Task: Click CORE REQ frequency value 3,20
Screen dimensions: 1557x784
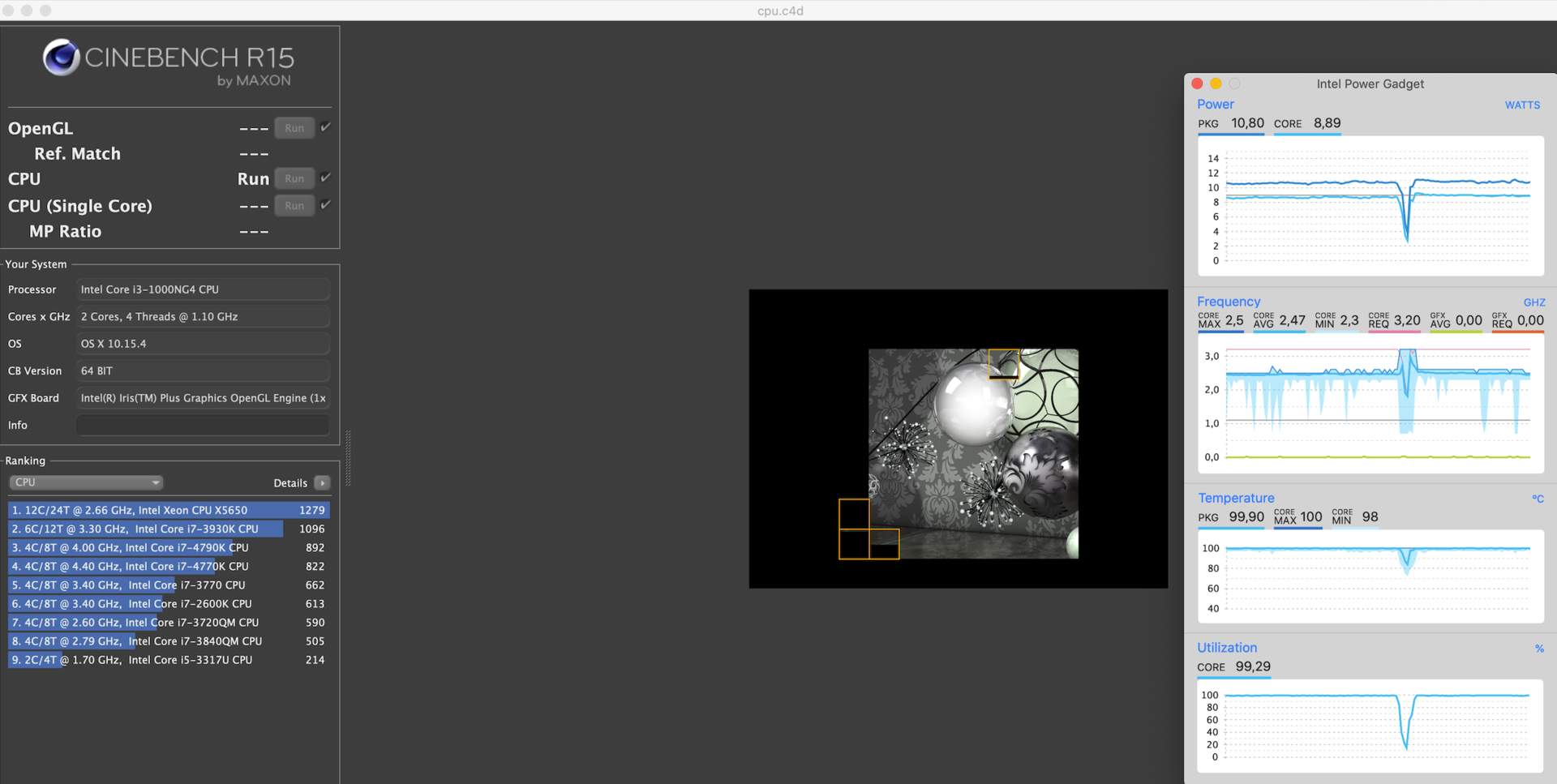Action: pos(1407,320)
